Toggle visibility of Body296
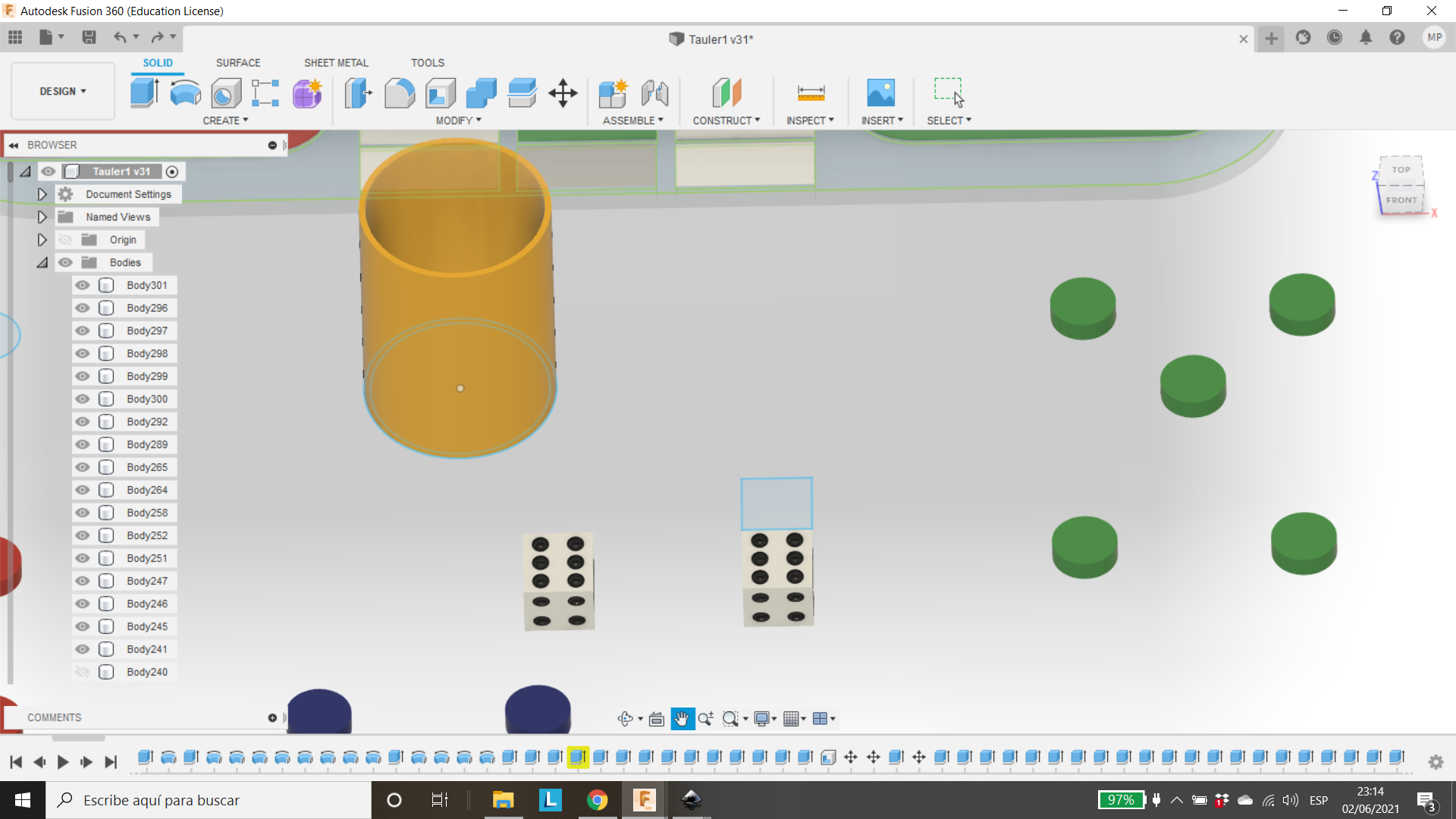The width and height of the screenshot is (1456, 819). coord(82,307)
